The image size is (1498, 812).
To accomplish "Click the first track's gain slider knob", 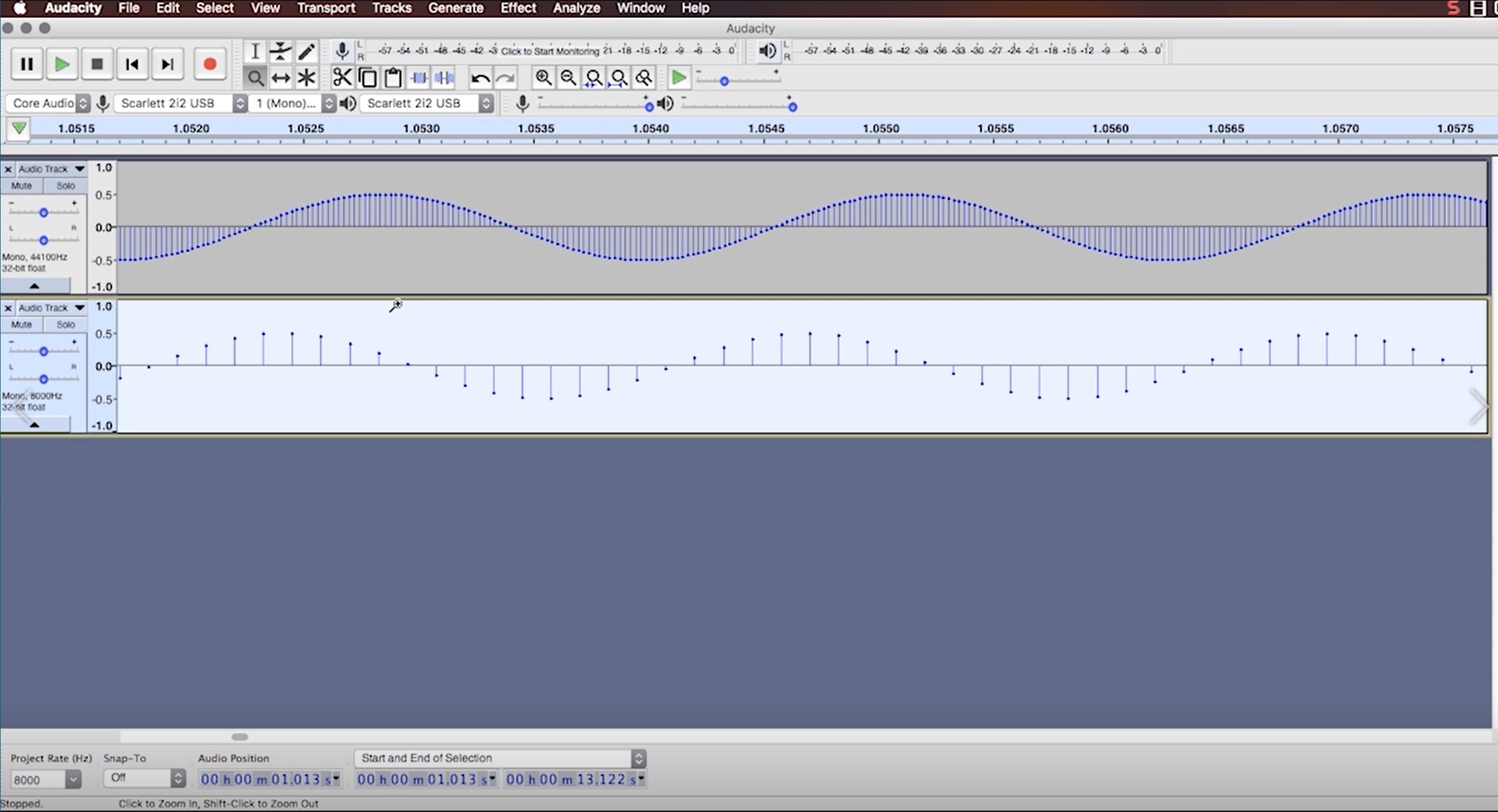I will (43, 213).
